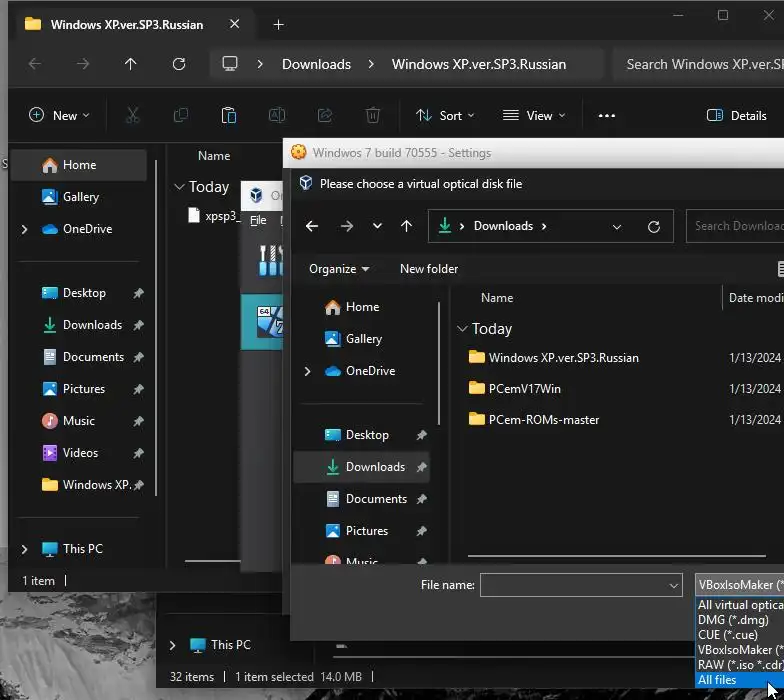This screenshot has height=700, width=784.
Task: Open Pictures in file chooser sidebar
Action: coord(362,531)
